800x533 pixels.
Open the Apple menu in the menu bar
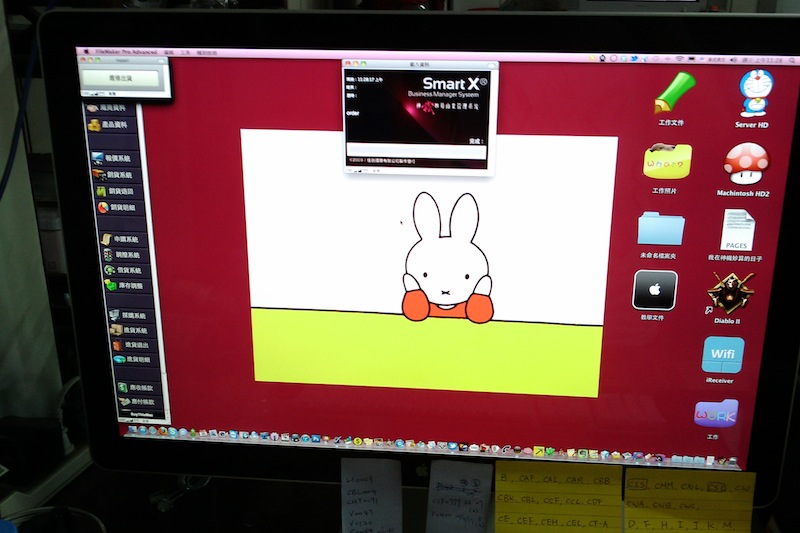[x=87, y=52]
